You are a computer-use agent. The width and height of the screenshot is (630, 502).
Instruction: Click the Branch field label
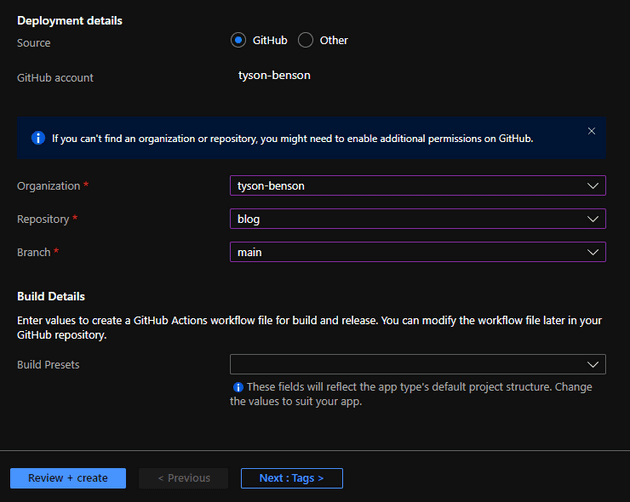(x=34, y=252)
